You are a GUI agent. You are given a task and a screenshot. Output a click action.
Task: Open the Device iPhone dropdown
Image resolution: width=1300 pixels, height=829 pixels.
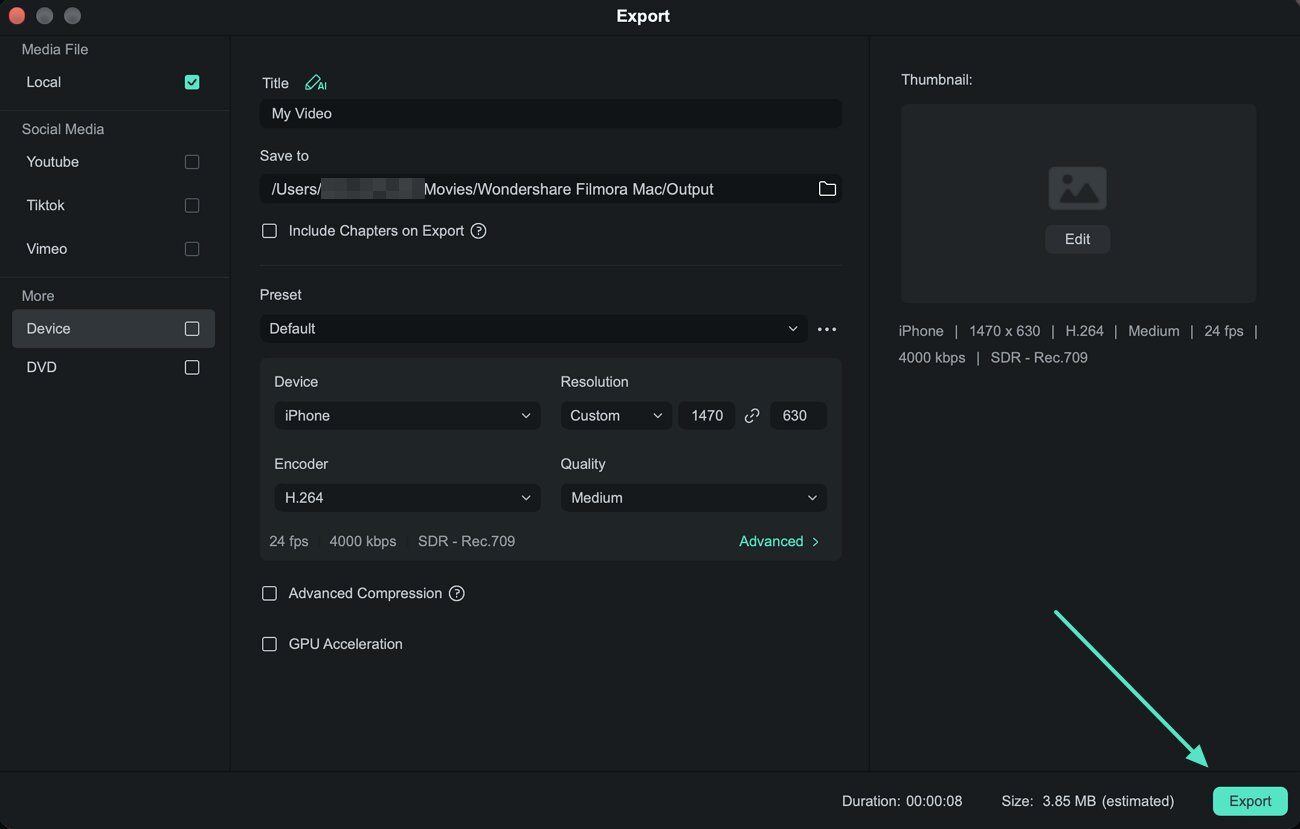point(407,416)
